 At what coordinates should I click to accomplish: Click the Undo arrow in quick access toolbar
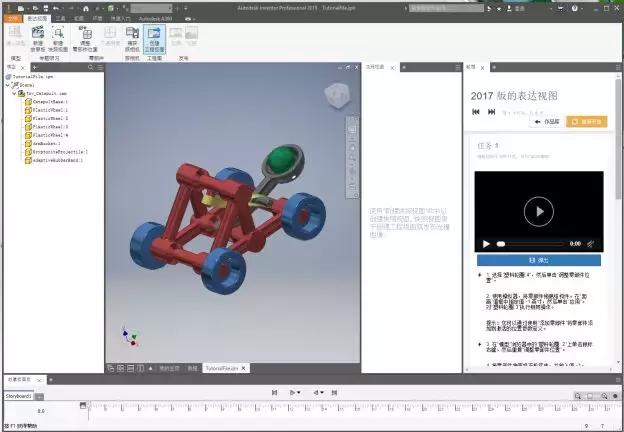coord(56,8)
